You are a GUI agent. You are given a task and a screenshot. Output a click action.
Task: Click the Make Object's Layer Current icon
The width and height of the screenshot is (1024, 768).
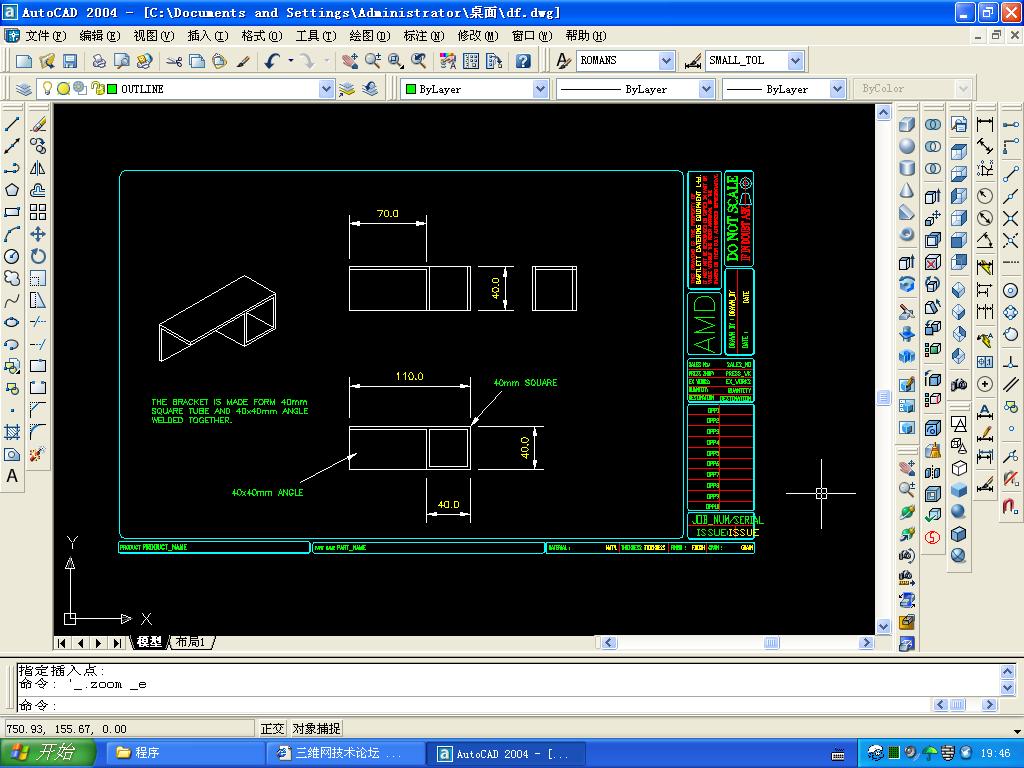[x=347, y=89]
